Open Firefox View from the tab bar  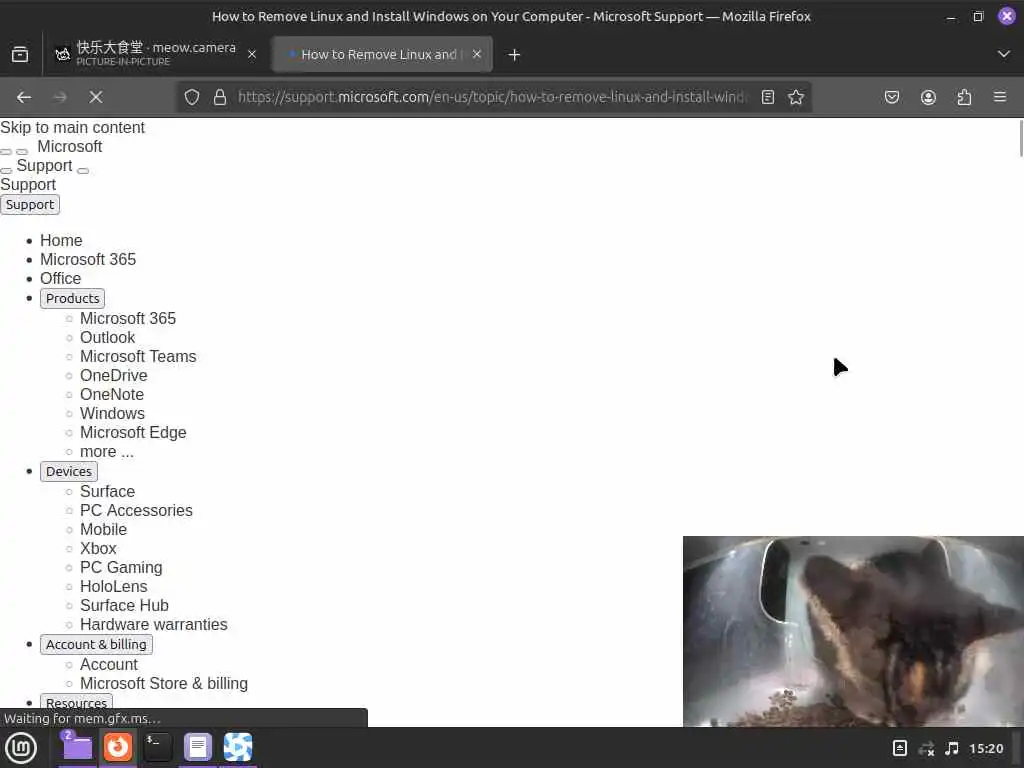[20, 55]
